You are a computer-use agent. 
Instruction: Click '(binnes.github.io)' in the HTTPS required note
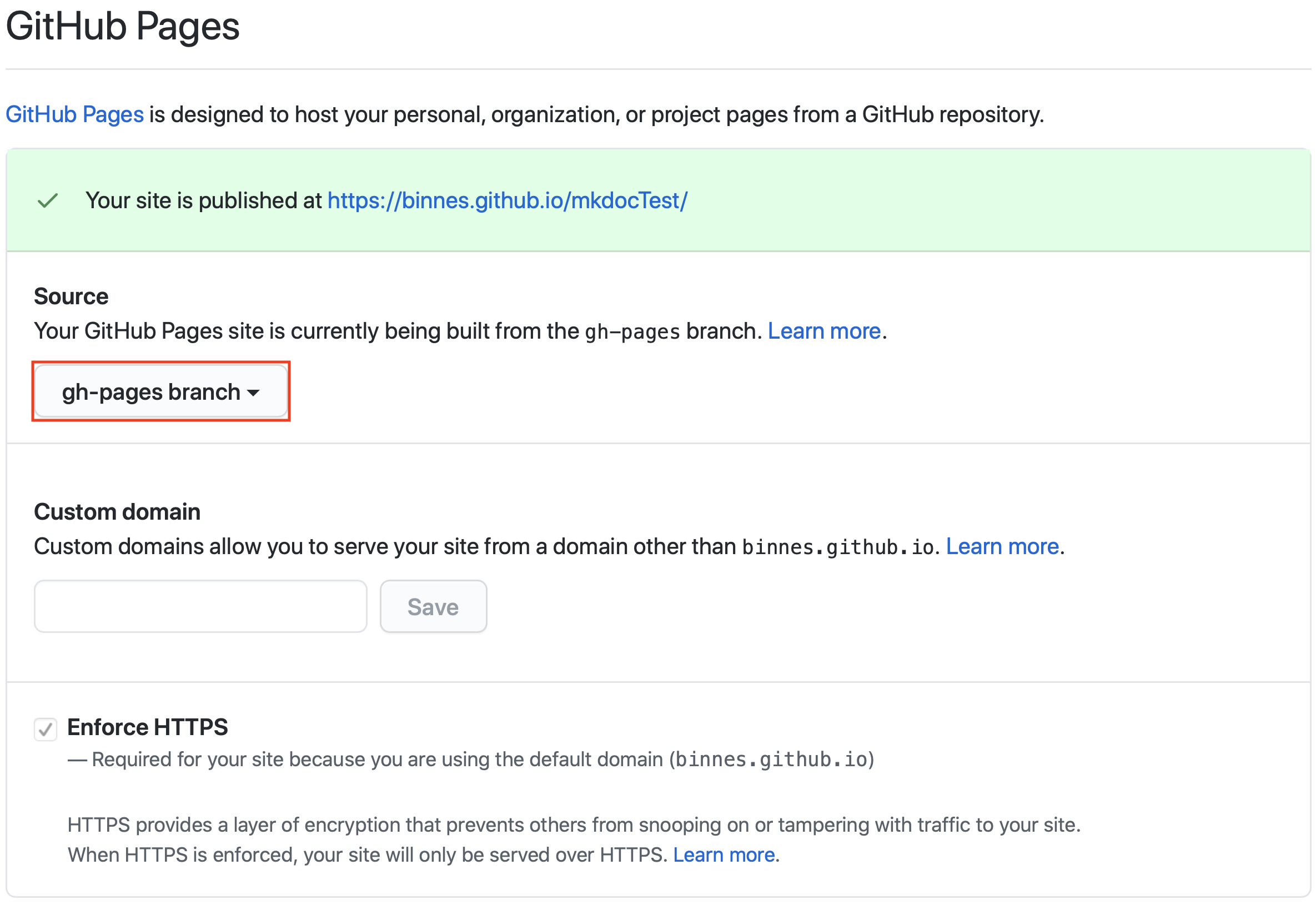click(x=771, y=760)
